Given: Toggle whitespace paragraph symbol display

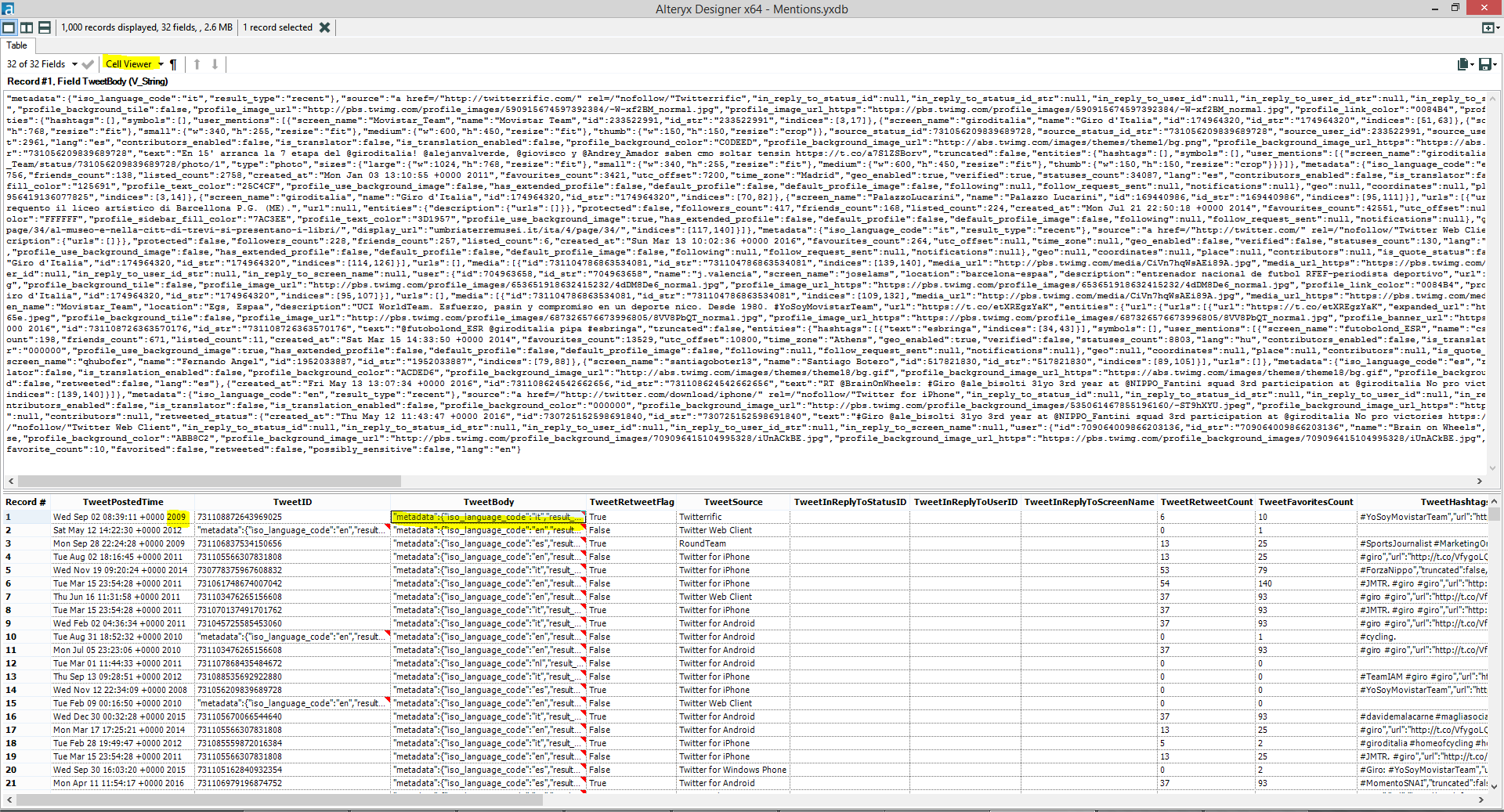Looking at the screenshot, I should [173, 64].
